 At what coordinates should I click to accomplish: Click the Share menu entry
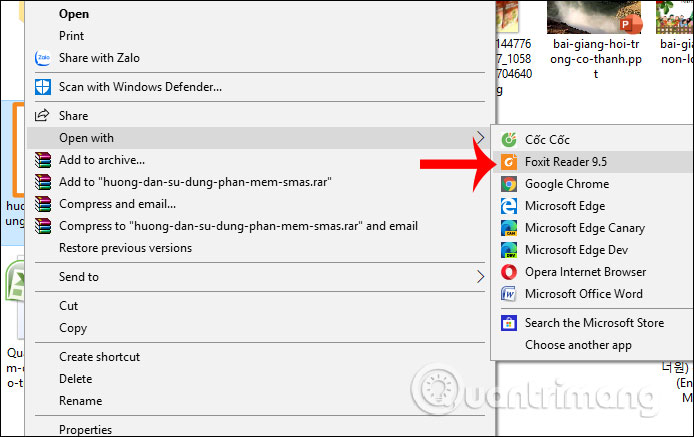73,116
